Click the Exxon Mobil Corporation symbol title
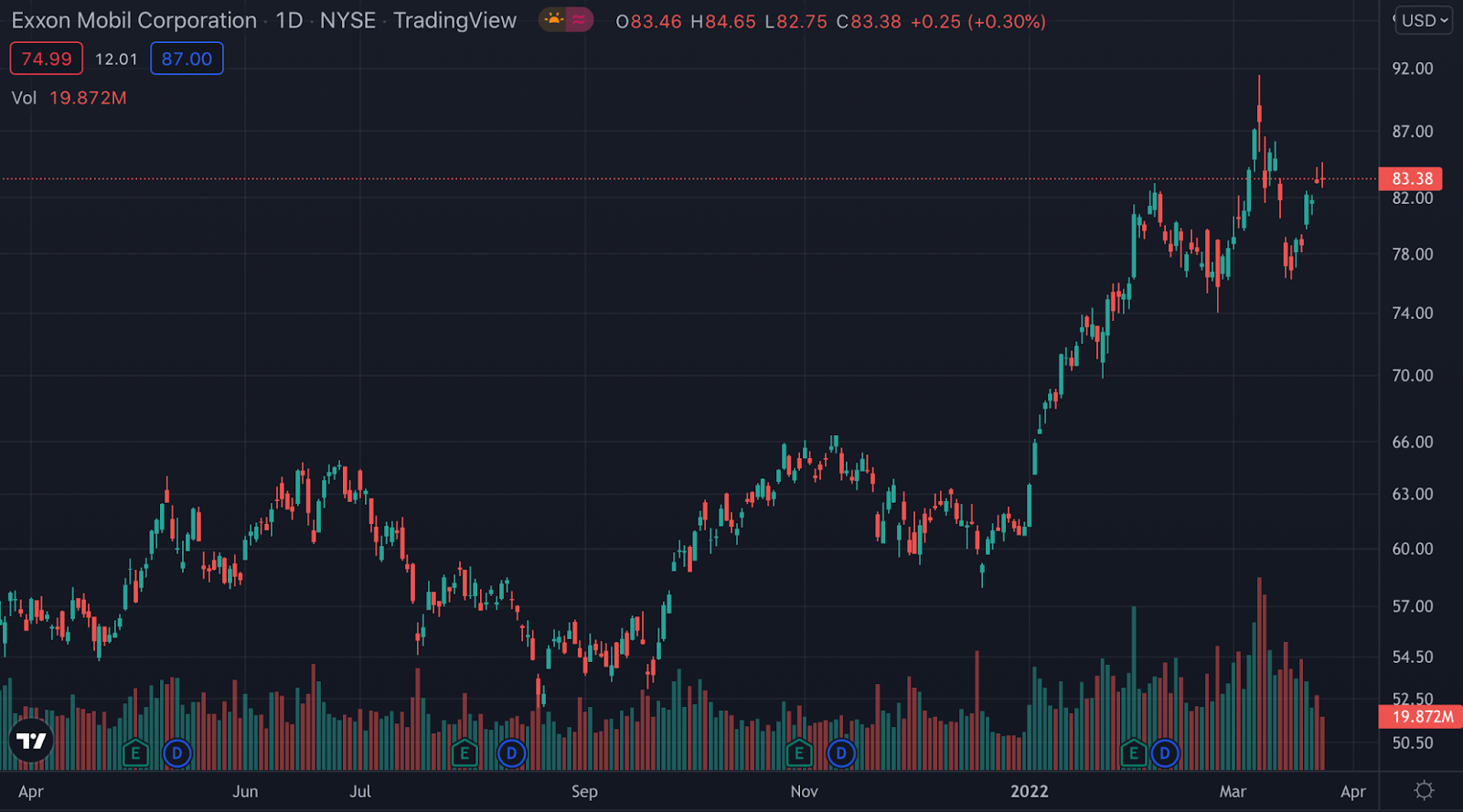 (x=134, y=20)
